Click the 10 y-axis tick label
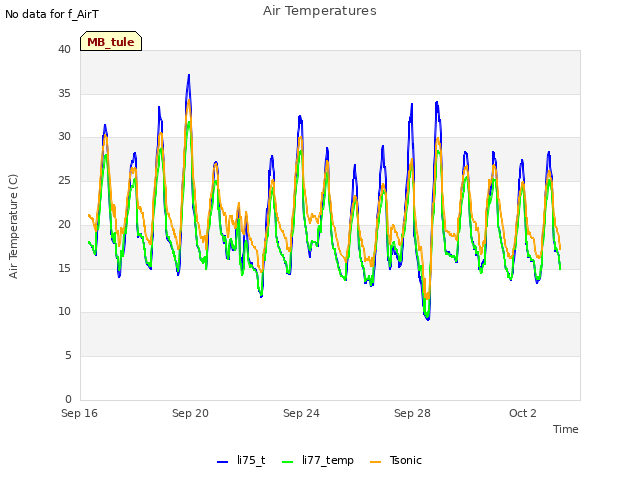This screenshot has width=640, height=480. click(64, 311)
